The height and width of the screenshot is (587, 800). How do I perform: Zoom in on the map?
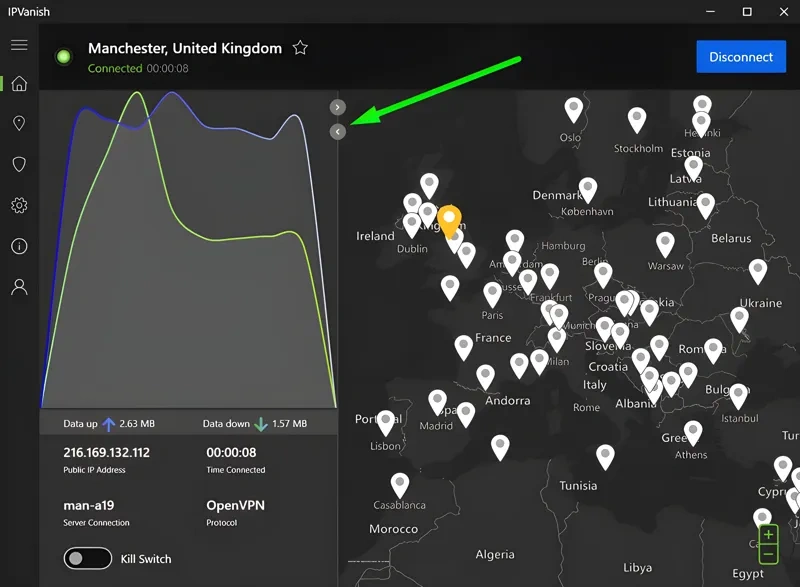(x=768, y=536)
